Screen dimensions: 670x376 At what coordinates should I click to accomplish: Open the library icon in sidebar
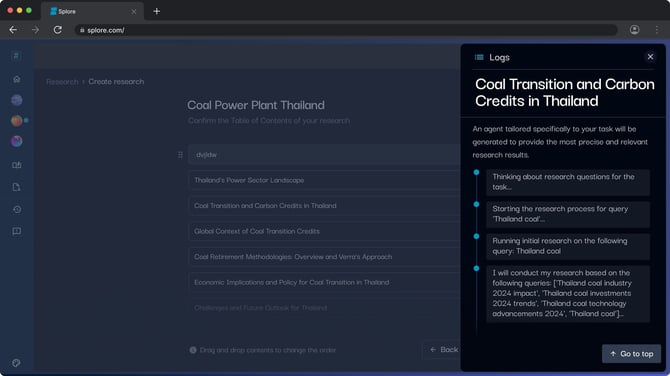[17, 165]
